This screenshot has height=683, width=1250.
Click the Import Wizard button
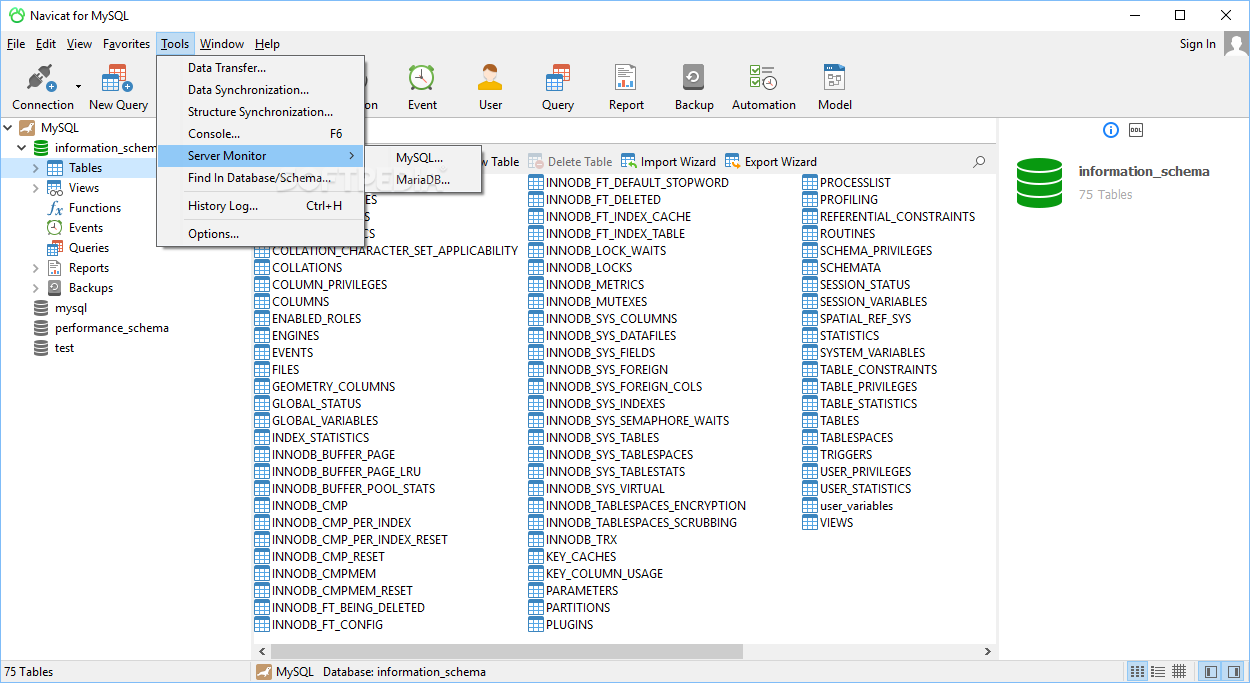pyautogui.click(x=668, y=161)
